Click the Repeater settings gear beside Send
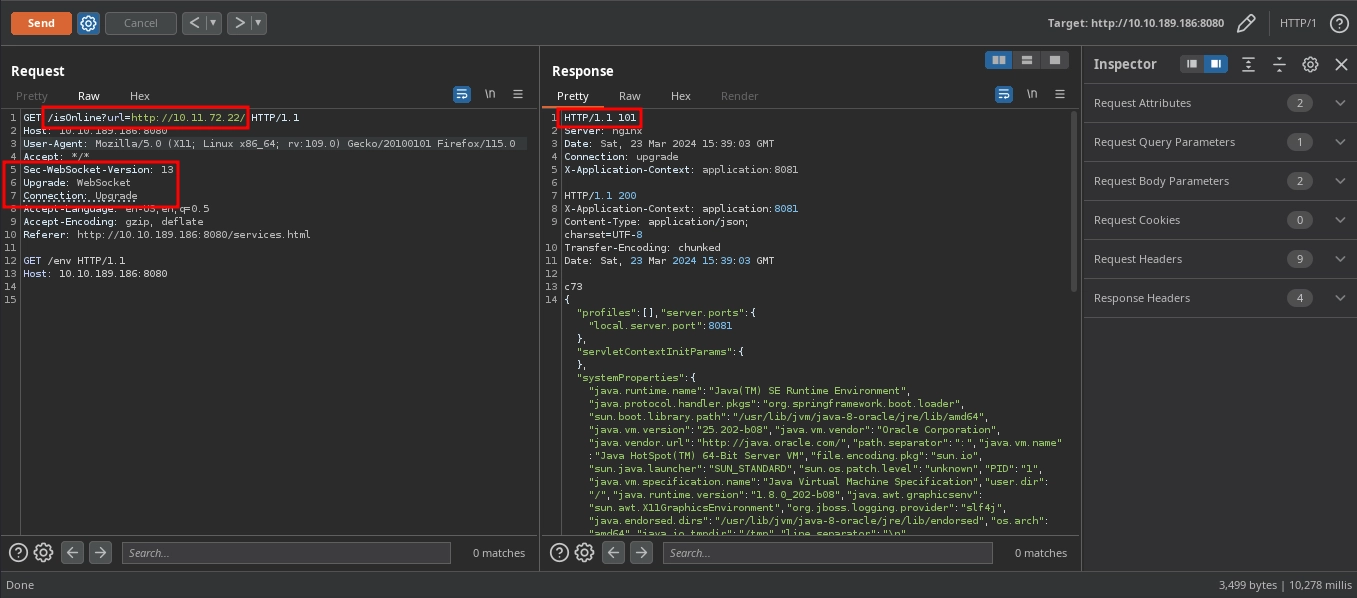Image resolution: width=1357 pixels, height=598 pixels. point(88,23)
